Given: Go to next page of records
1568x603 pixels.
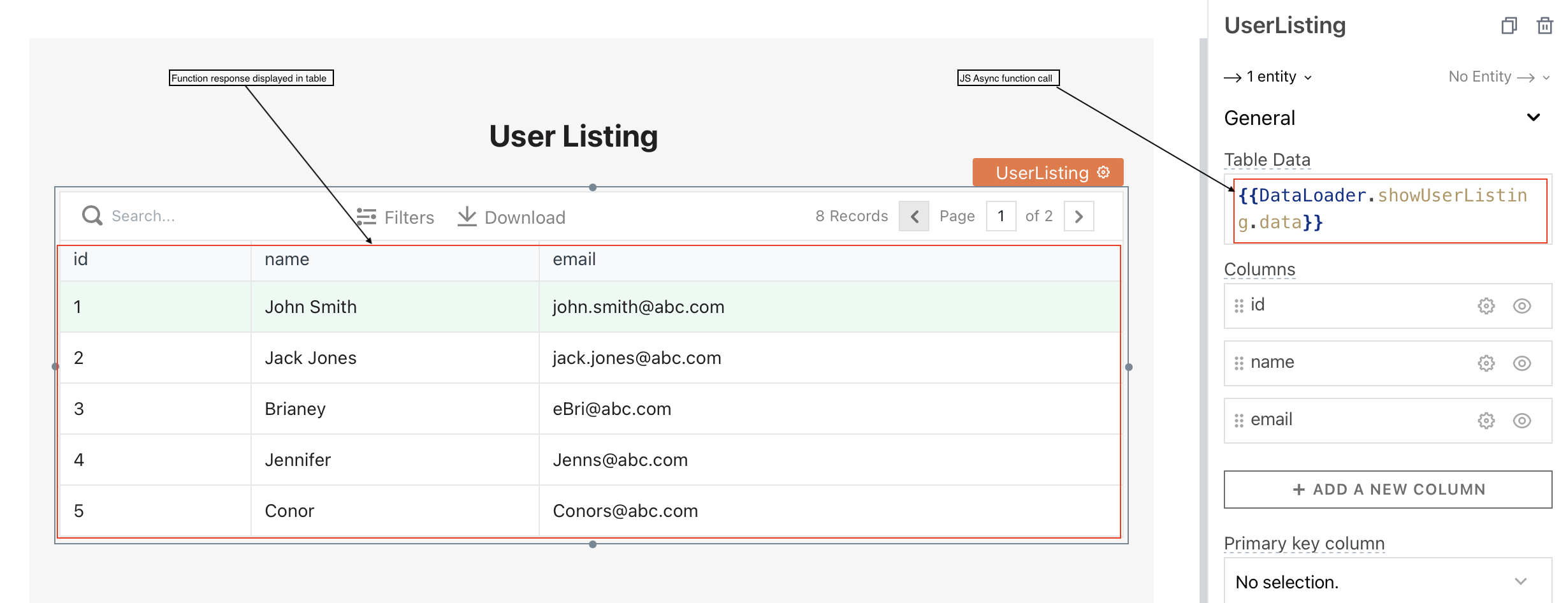Looking at the screenshot, I should pyautogui.click(x=1078, y=215).
